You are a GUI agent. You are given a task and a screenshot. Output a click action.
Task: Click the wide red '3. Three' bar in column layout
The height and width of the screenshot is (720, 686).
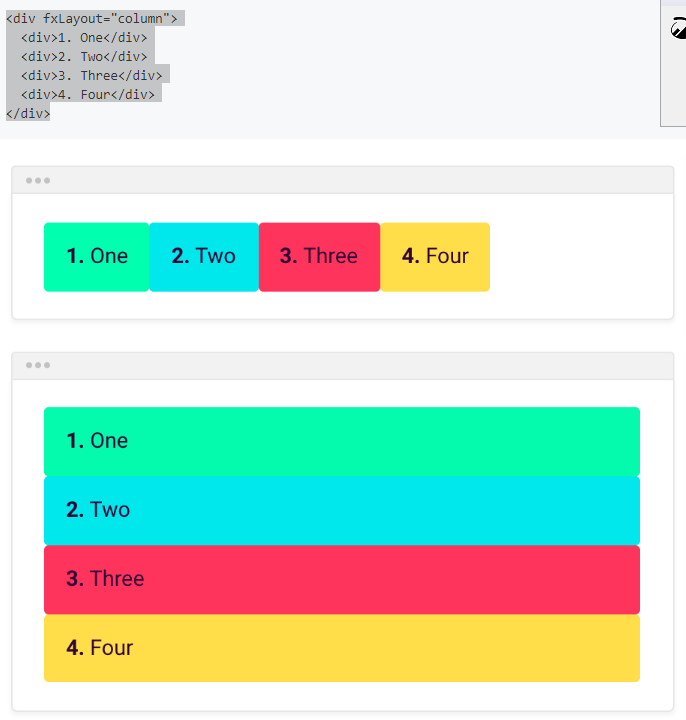click(x=342, y=579)
